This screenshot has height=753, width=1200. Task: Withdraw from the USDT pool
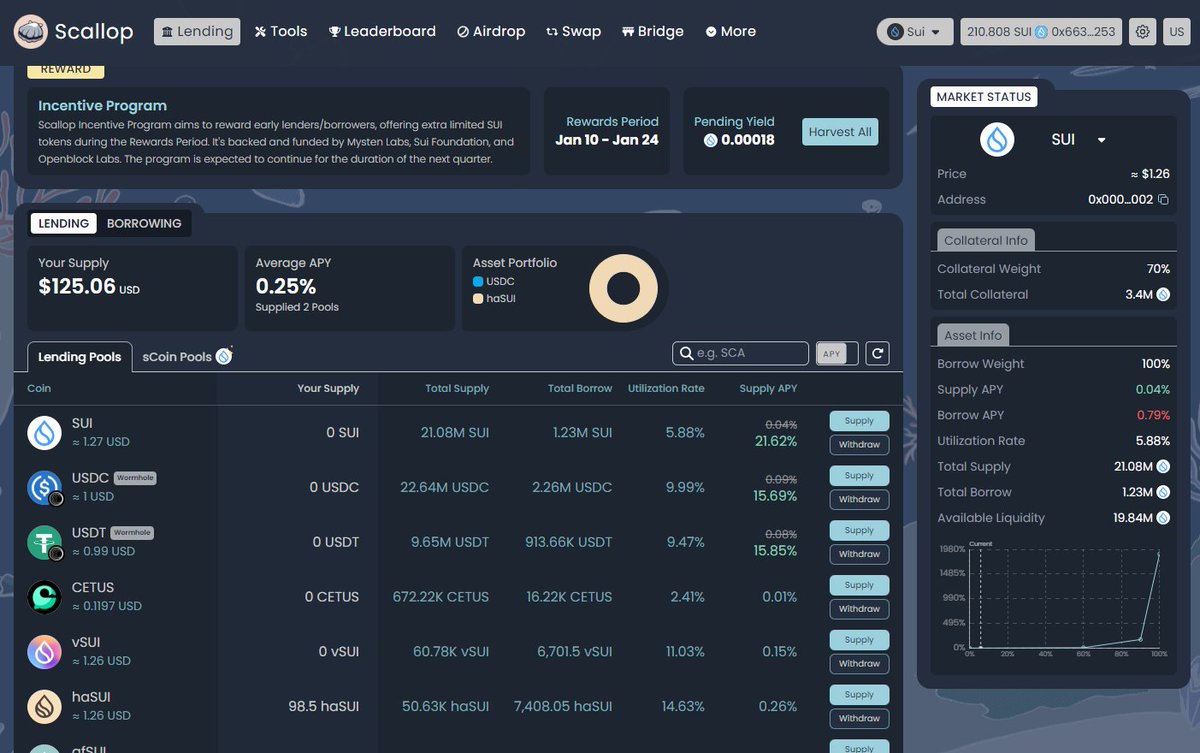859,554
